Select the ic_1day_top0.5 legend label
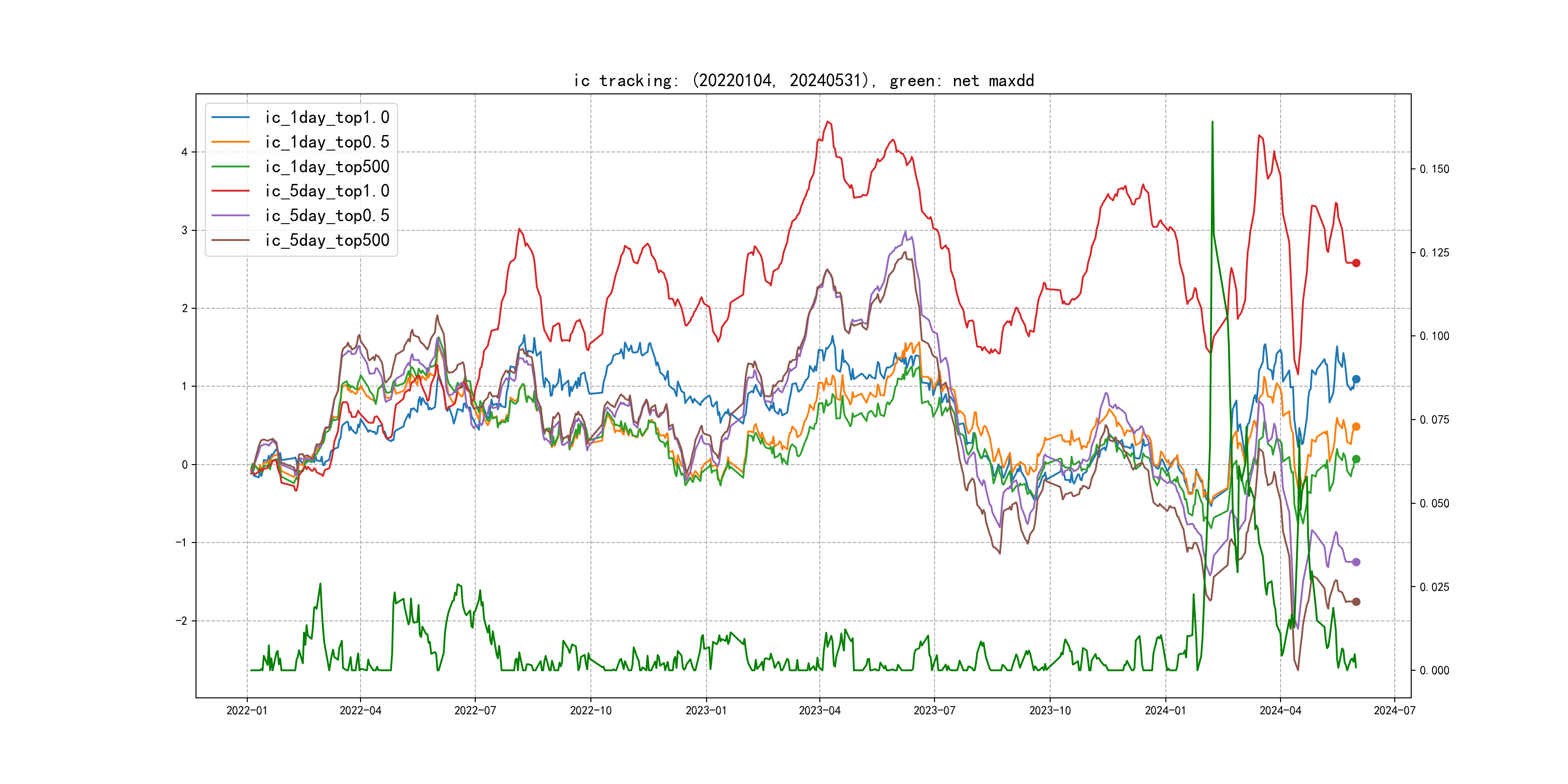Screen dimensions: 1568x784 (x=327, y=142)
